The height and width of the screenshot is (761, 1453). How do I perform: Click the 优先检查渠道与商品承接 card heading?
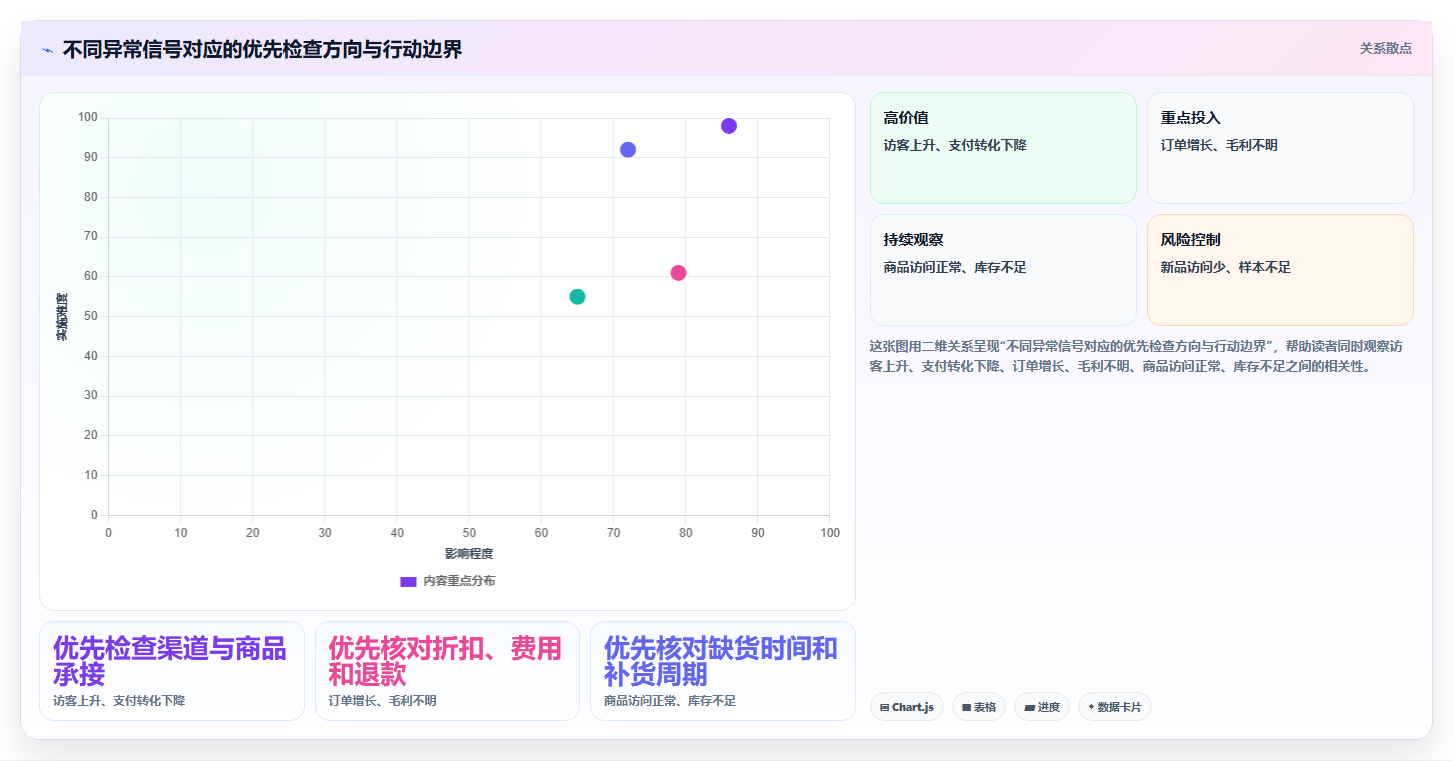pyautogui.click(x=170, y=661)
